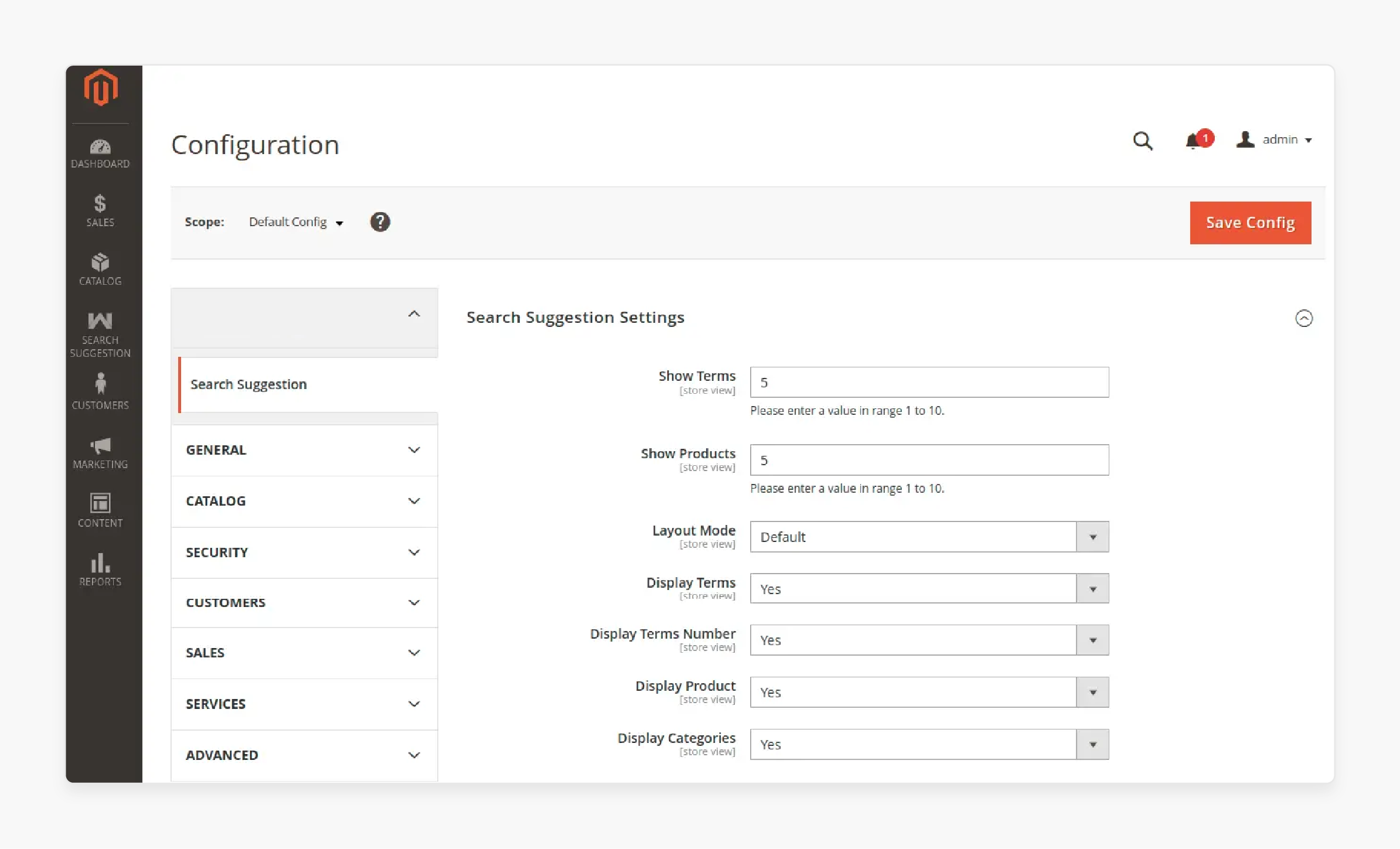
Task: Open the Display Product dropdown
Action: point(929,693)
